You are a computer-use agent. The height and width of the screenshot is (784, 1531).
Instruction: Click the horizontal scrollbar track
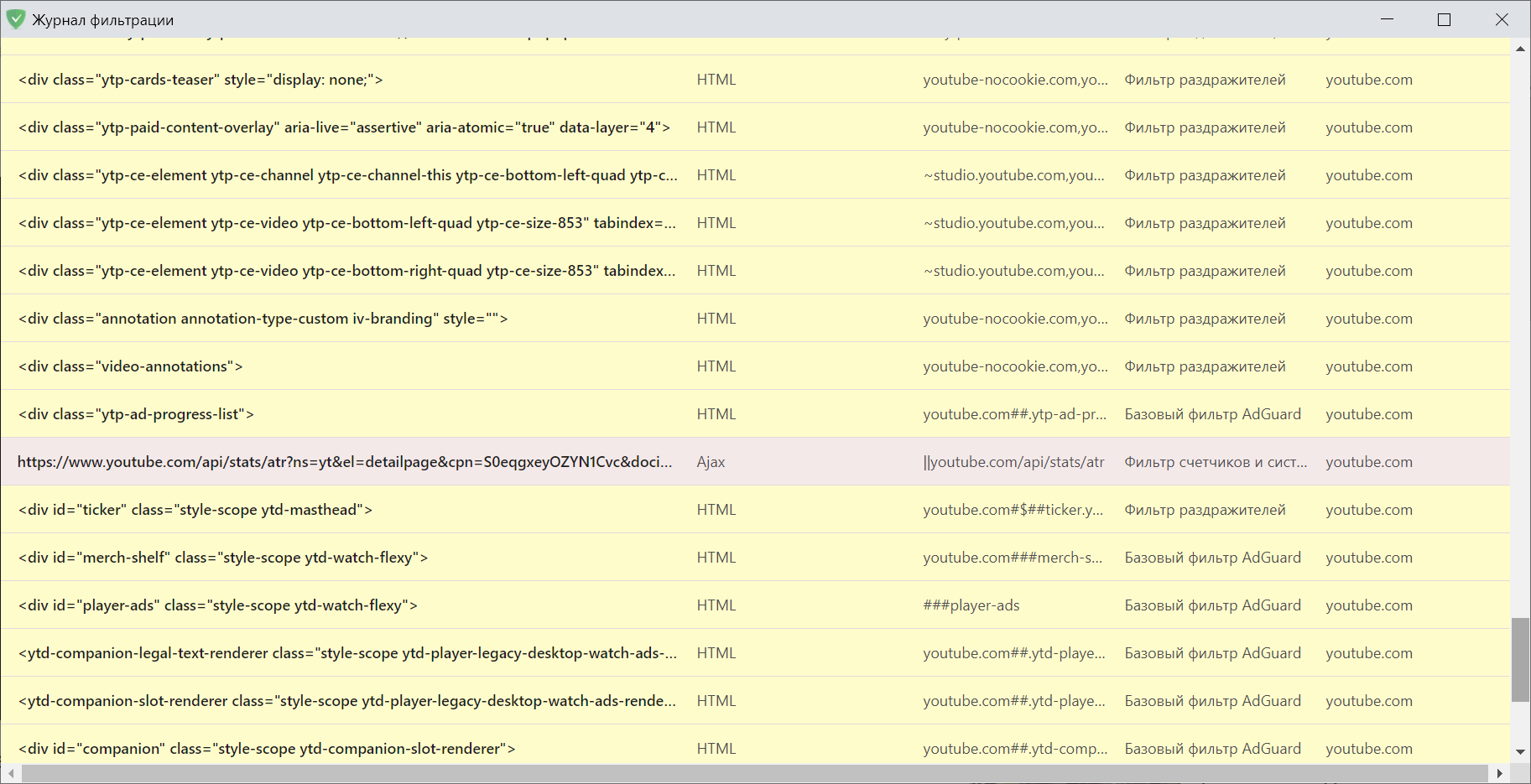click(755, 773)
